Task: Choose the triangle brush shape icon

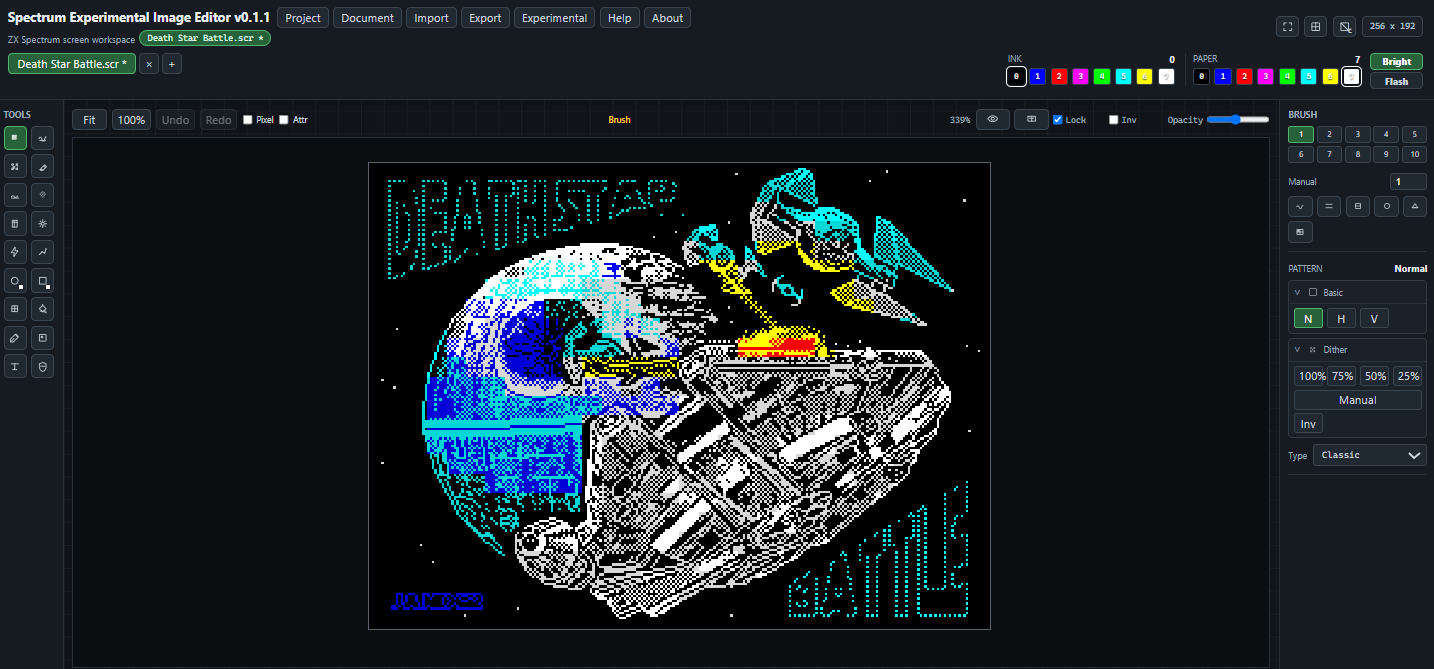Action: [x=1414, y=206]
